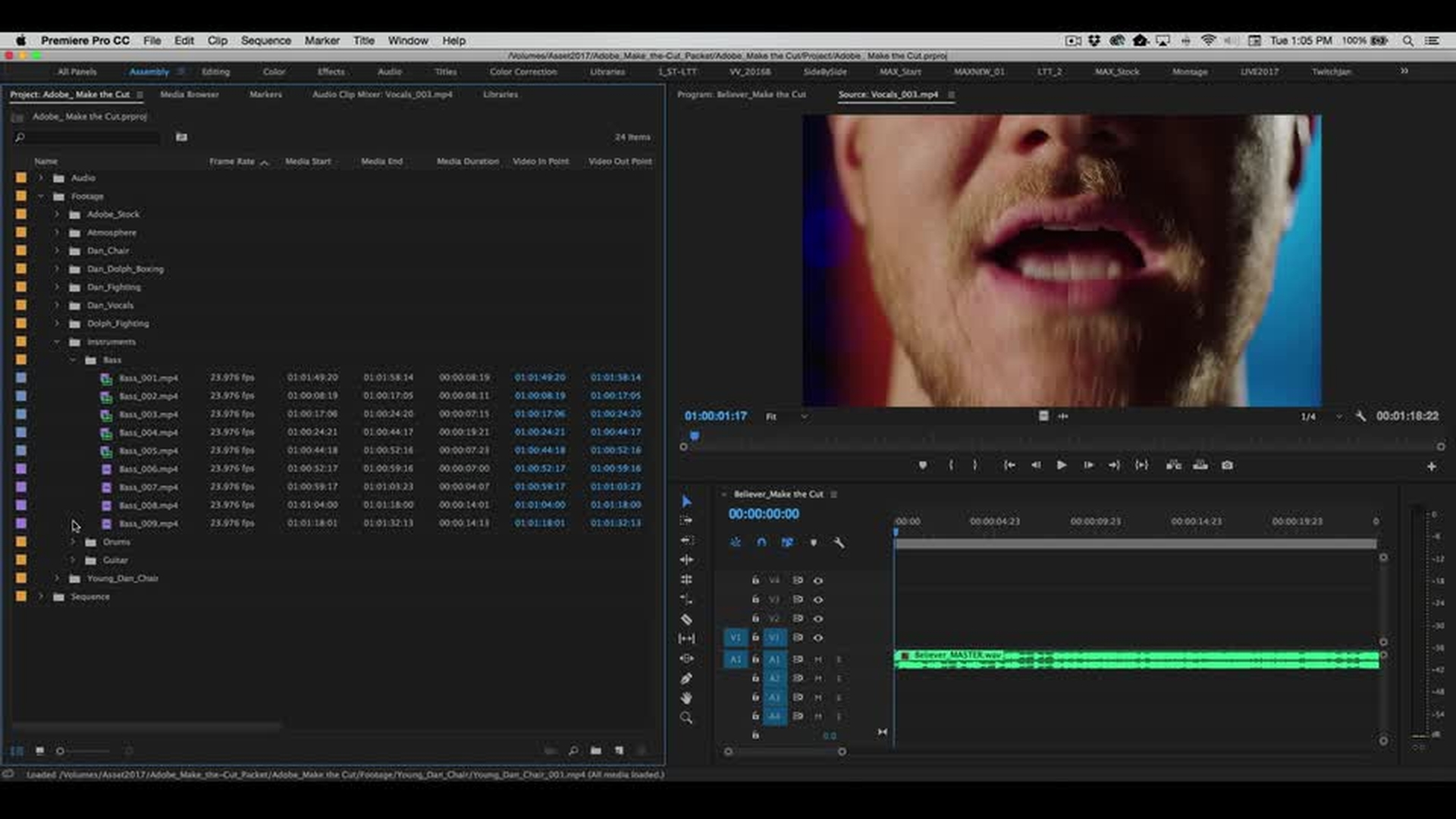Collapse the Bass bin
The image size is (1456, 819).
[x=73, y=360]
